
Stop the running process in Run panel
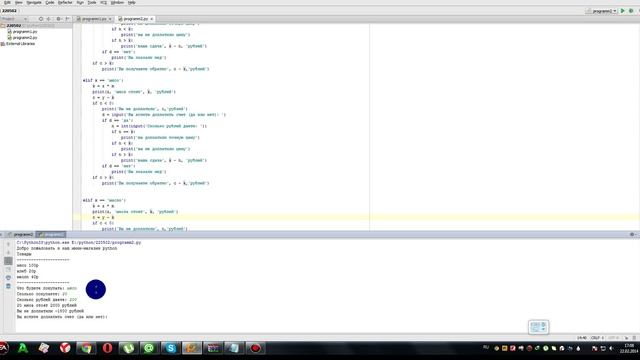[x=8, y=261]
